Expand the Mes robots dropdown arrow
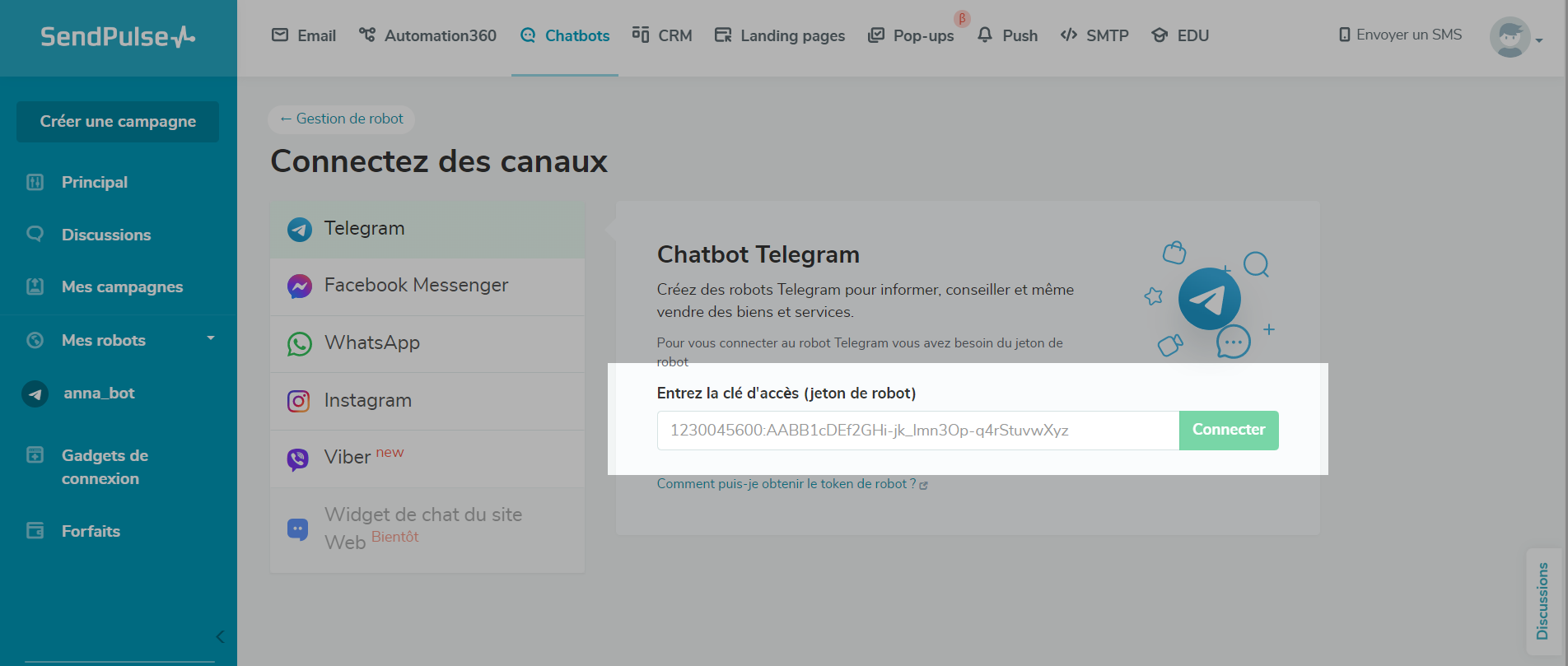 211,338
